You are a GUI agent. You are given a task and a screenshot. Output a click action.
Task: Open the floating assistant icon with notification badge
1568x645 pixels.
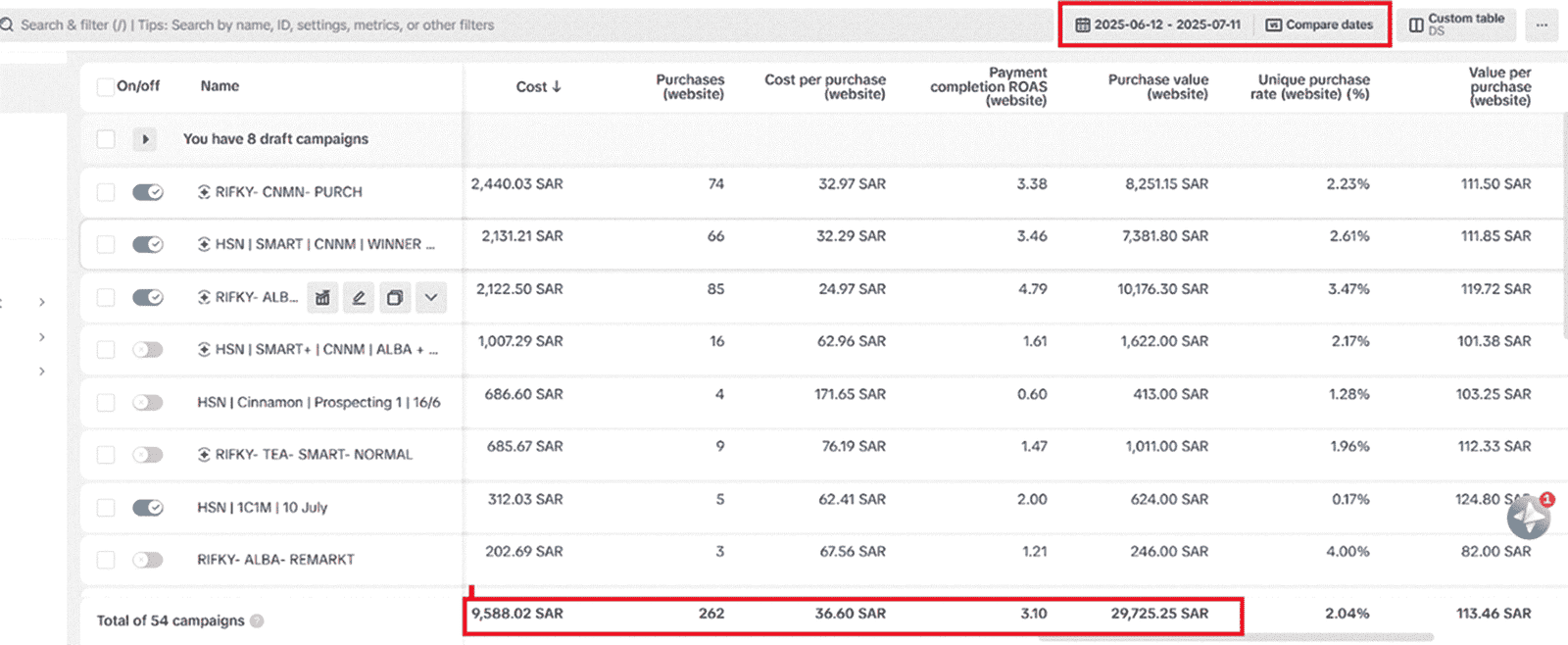(x=1528, y=517)
